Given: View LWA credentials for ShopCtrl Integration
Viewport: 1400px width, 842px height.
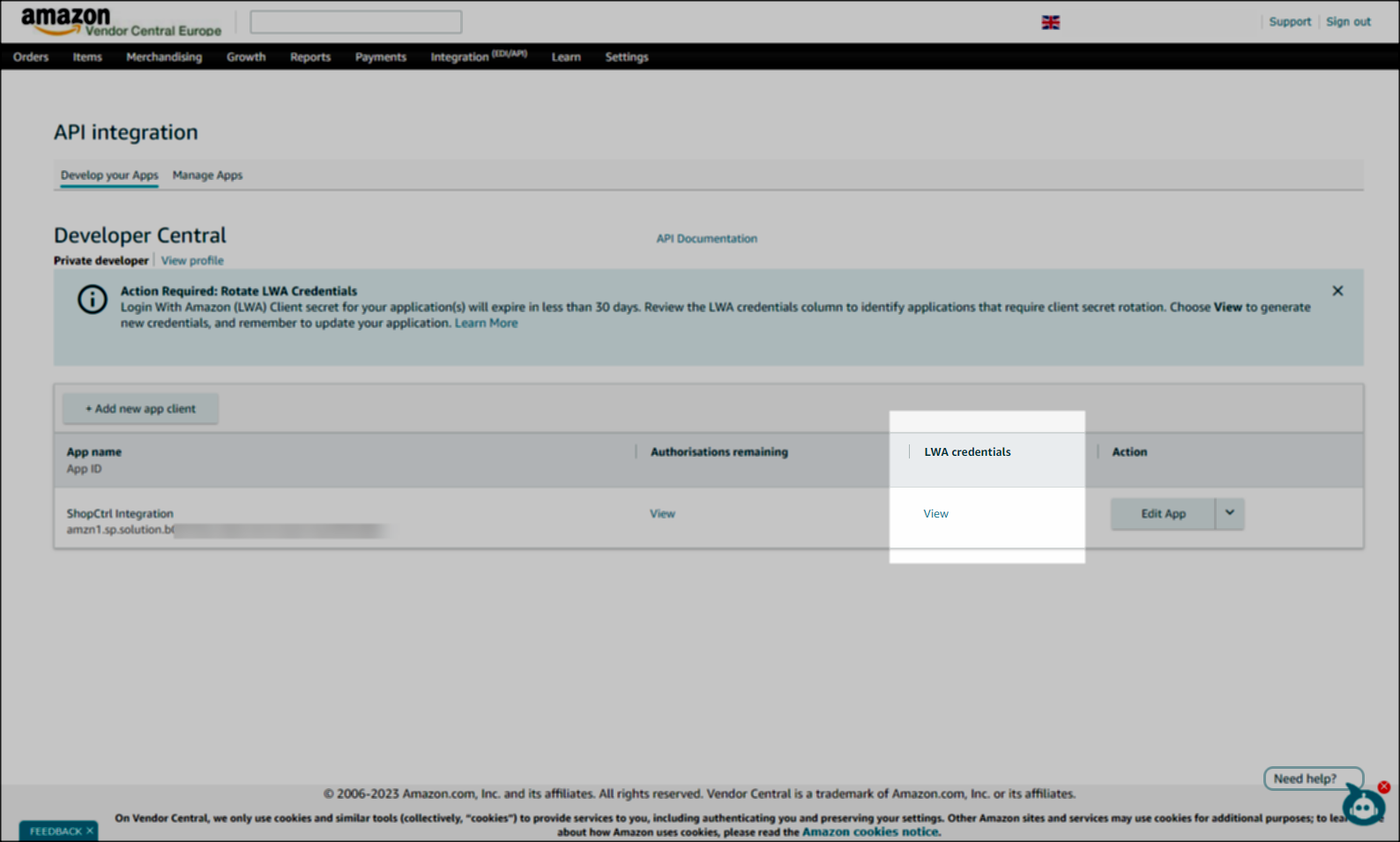Looking at the screenshot, I should (x=935, y=513).
